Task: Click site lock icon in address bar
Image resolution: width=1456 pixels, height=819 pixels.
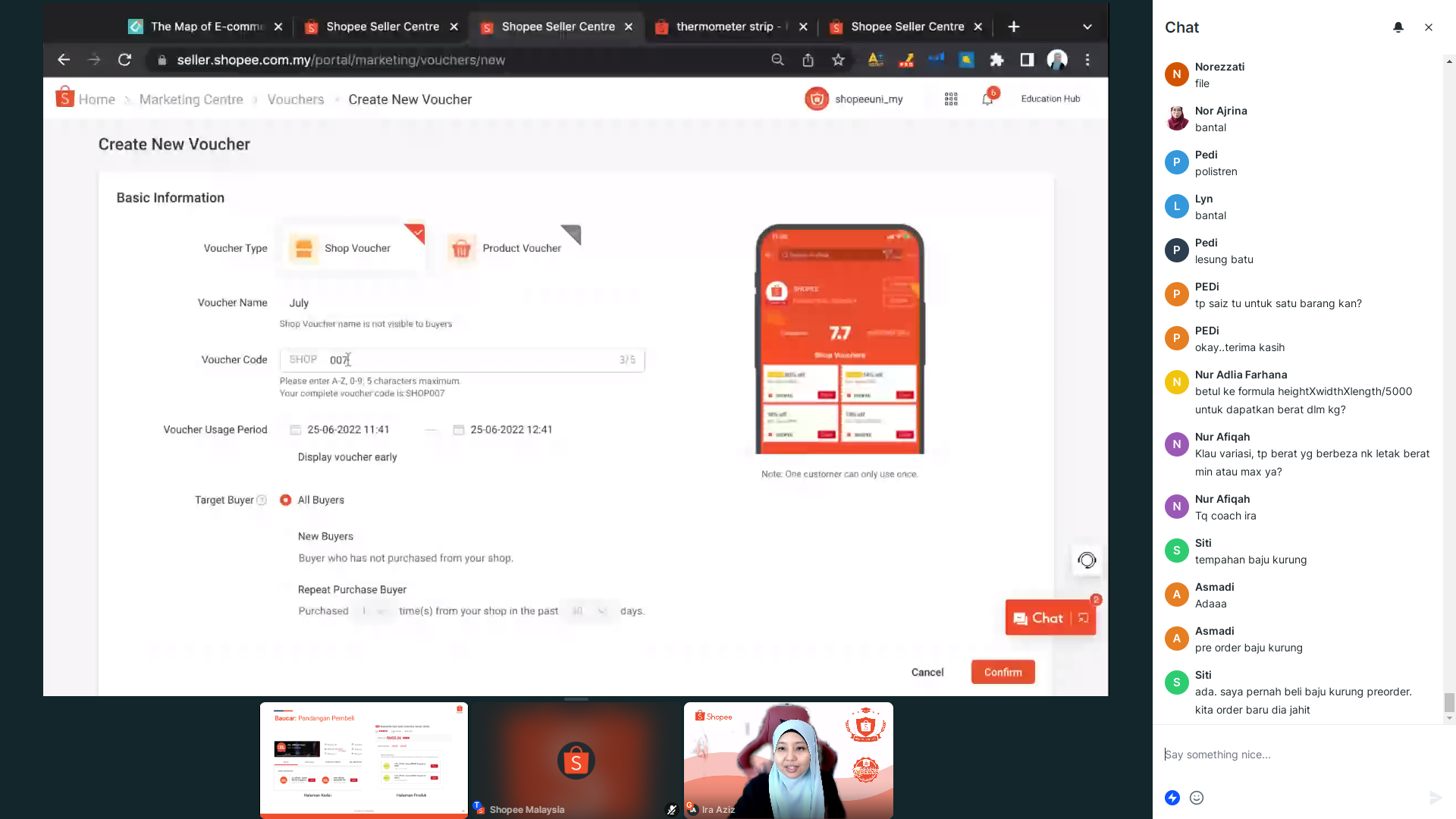Action: [x=162, y=60]
